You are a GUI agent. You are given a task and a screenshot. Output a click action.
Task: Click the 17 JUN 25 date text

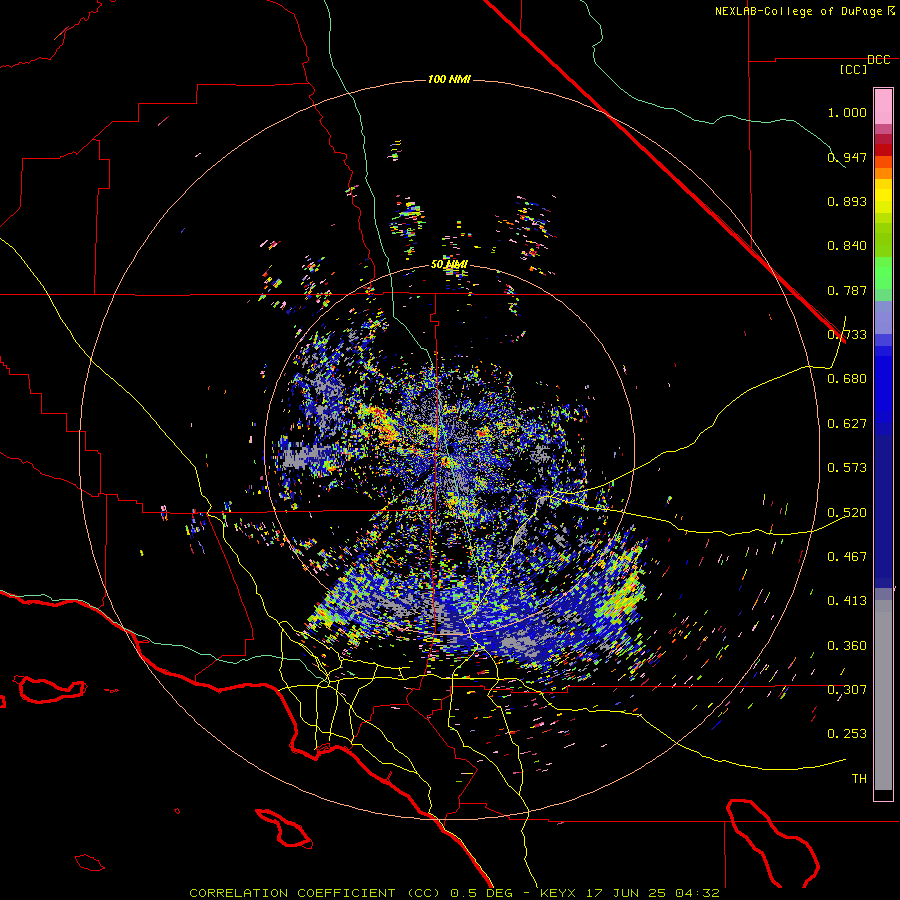tap(627, 893)
